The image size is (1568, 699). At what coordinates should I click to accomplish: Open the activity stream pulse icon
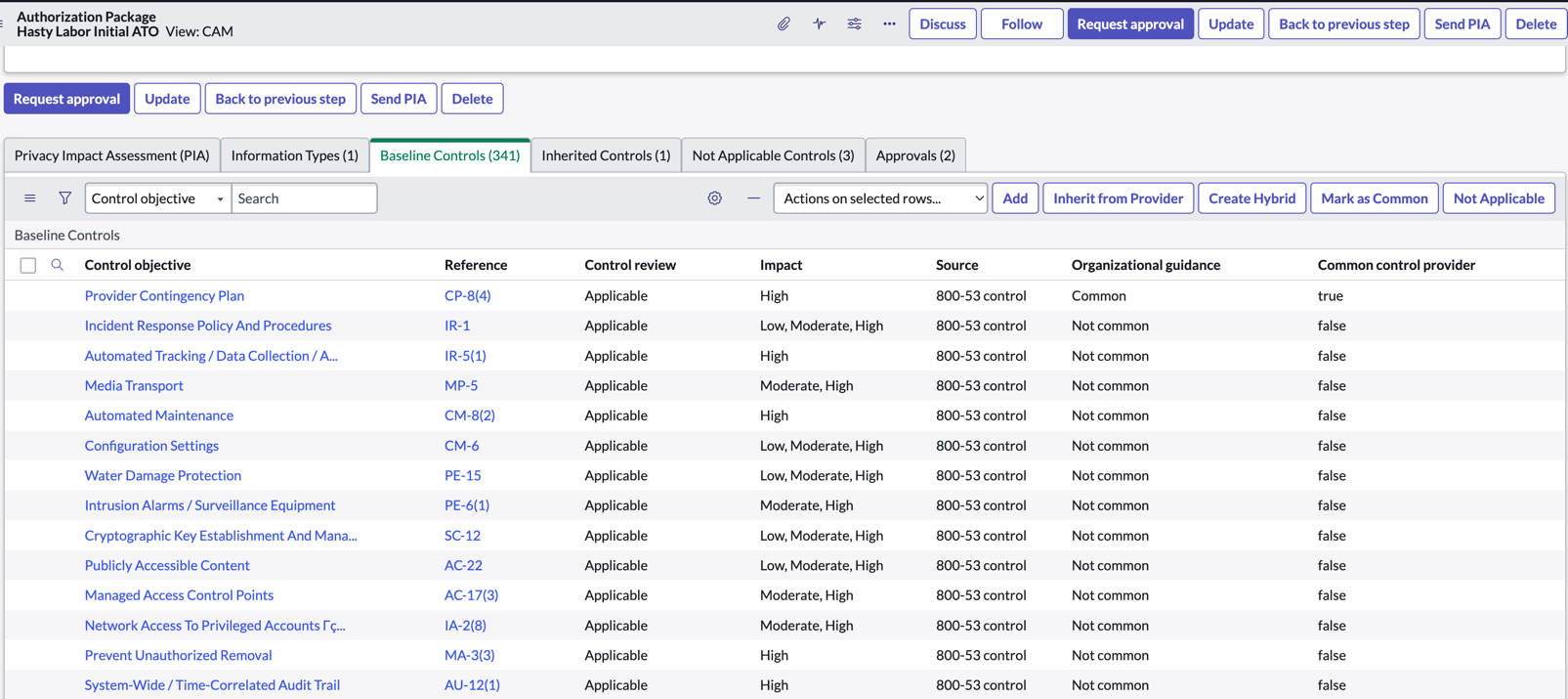819,23
